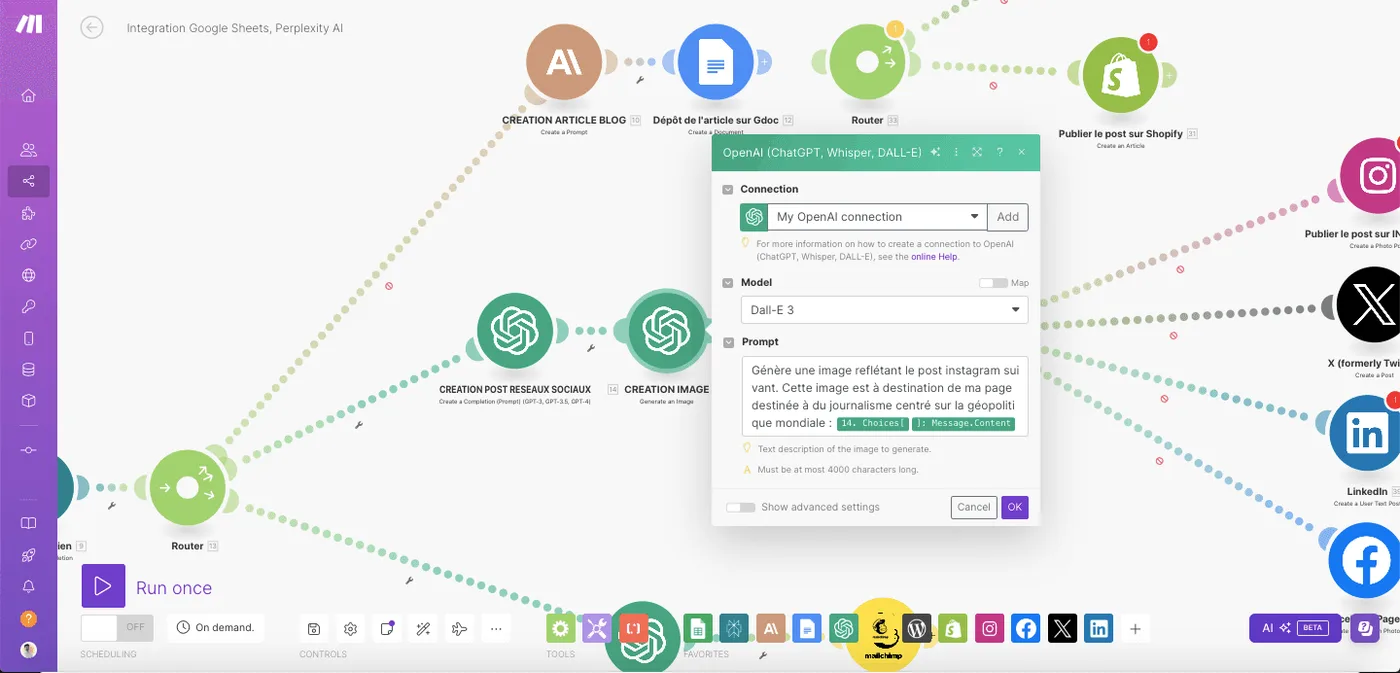Click Cancel in OpenAI dialog
Screen dimensions: 1400x673
pos(973,507)
